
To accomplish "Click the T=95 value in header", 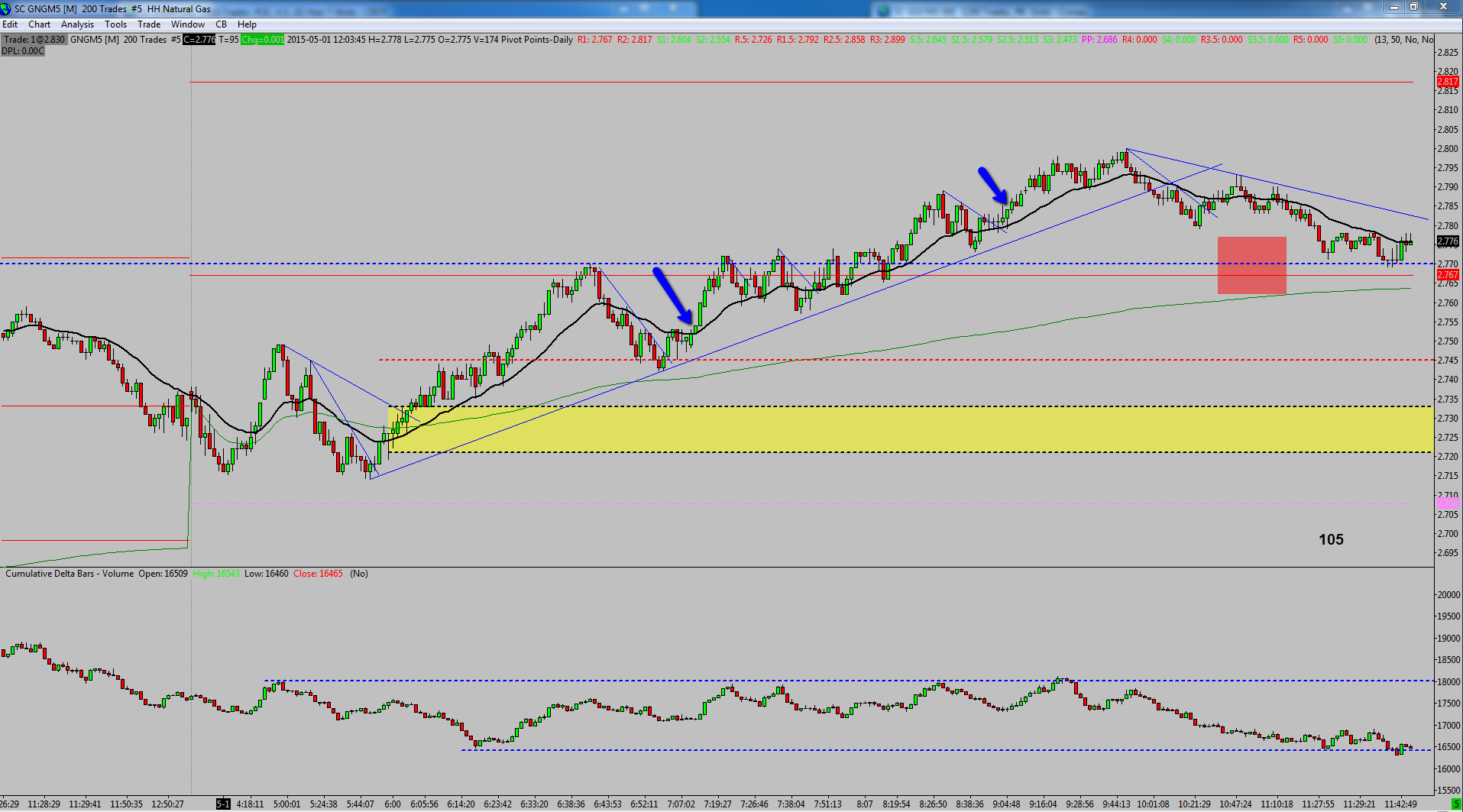I will [228, 40].
